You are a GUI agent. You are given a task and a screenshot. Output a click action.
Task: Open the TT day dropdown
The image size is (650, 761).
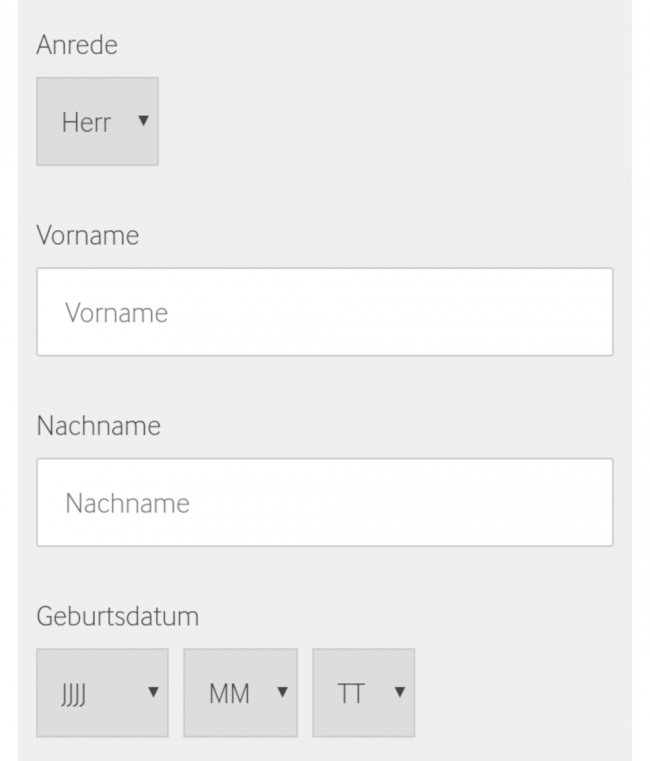(x=363, y=692)
